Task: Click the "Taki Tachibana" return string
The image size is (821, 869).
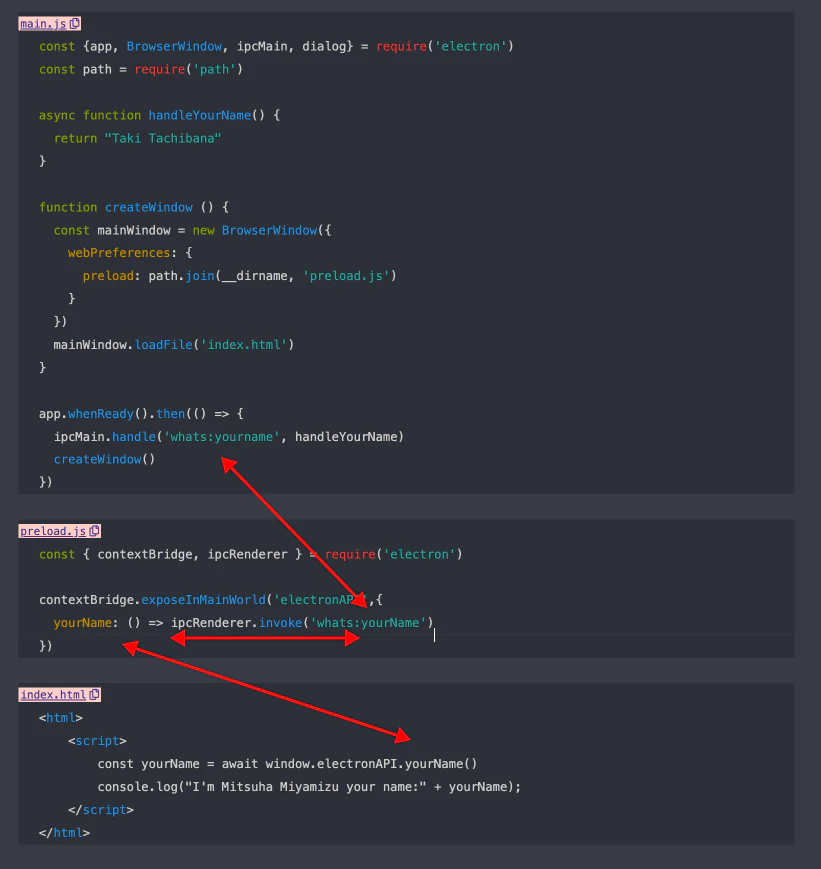Action: tap(163, 138)
